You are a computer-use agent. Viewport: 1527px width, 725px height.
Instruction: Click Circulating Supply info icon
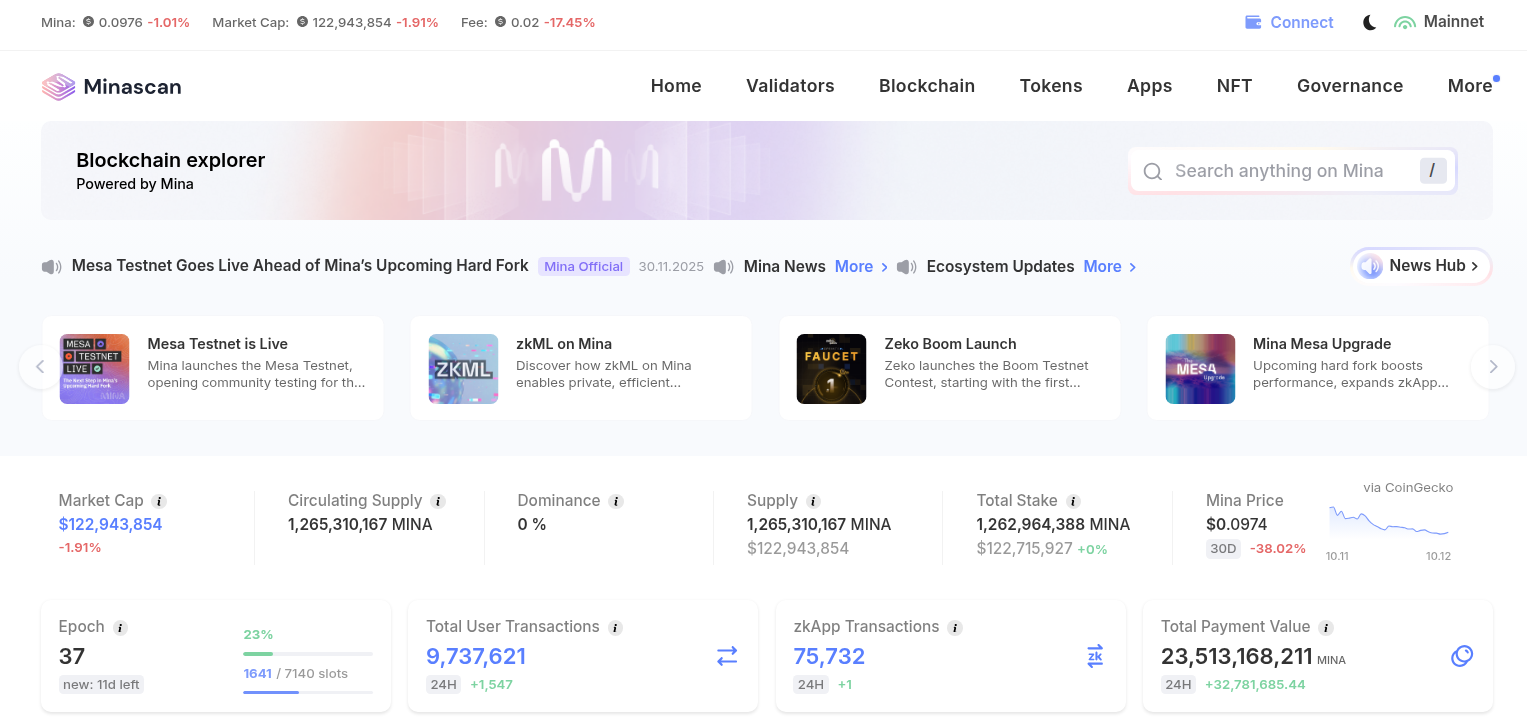[438, 501]
